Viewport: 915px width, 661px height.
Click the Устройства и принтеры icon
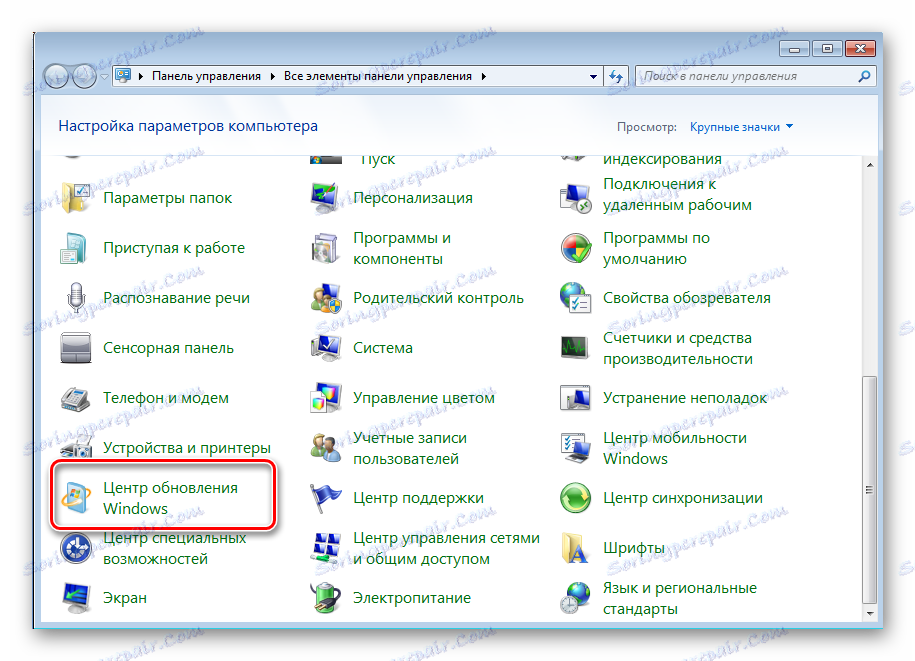pyautogui.click(x=76, y=448)
